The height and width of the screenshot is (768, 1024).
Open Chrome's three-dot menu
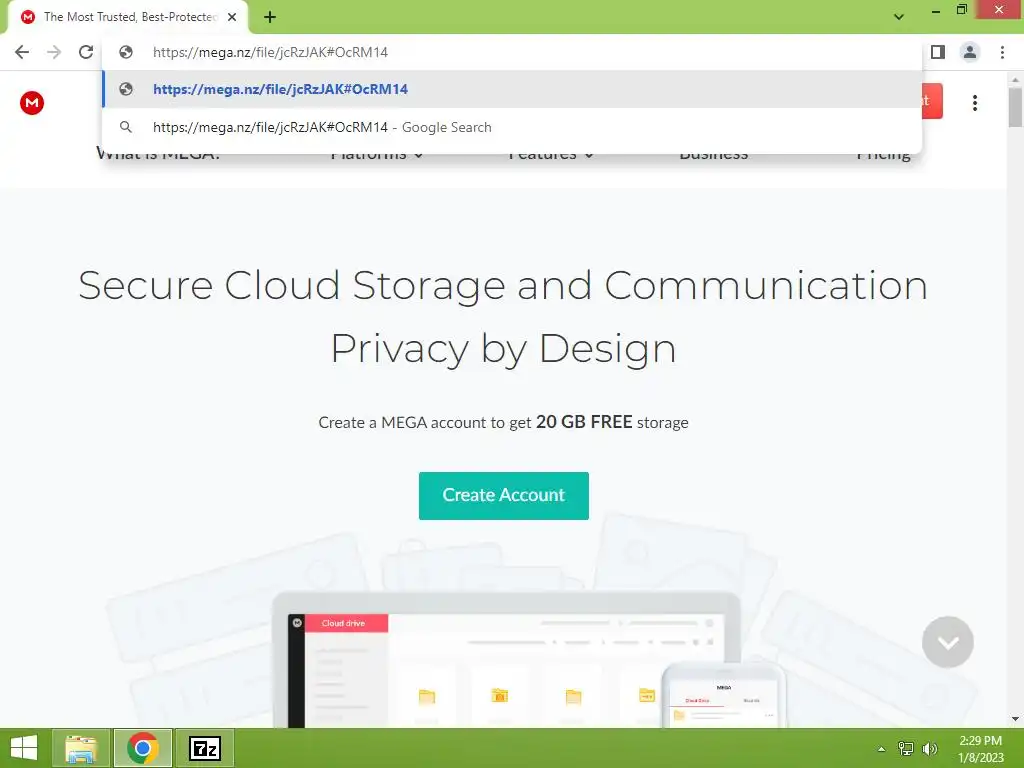pos(1002,52)
